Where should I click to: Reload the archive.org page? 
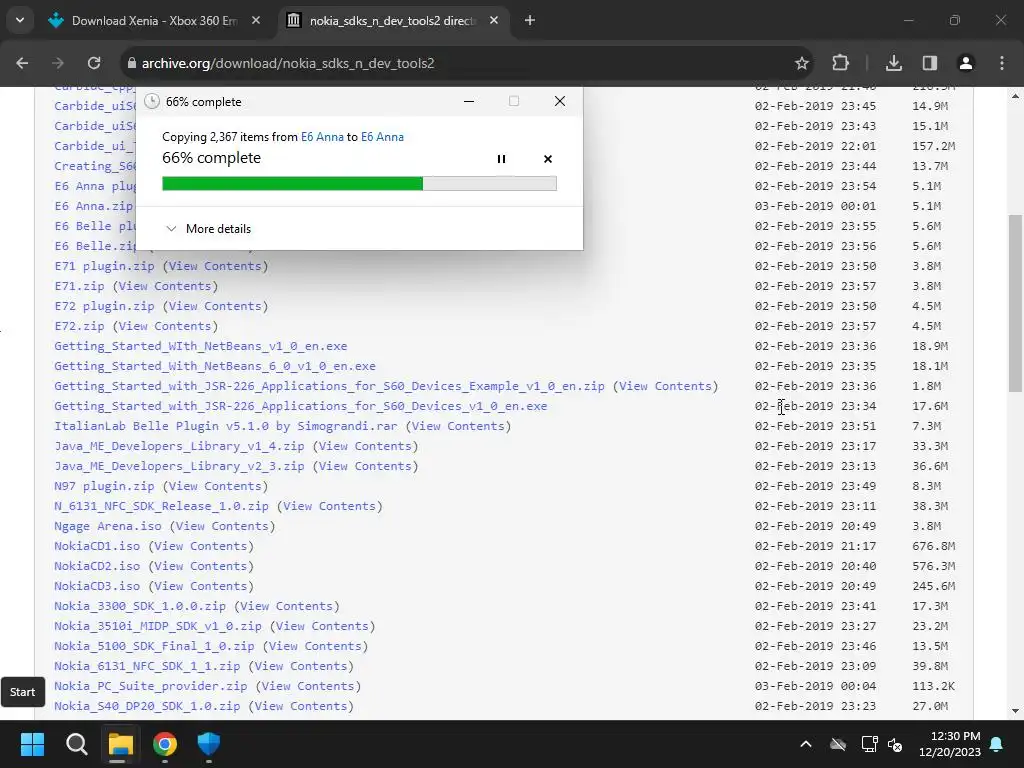coord(94,63)
